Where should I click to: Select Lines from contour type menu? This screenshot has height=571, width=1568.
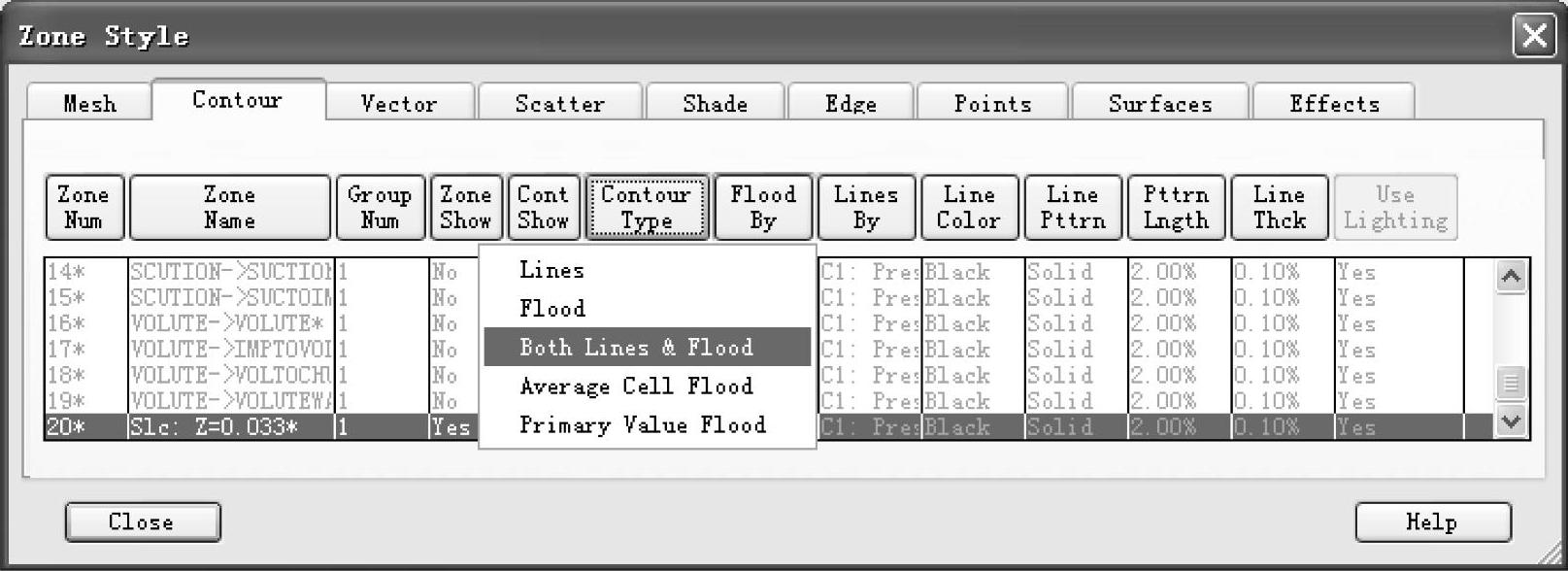551,270
